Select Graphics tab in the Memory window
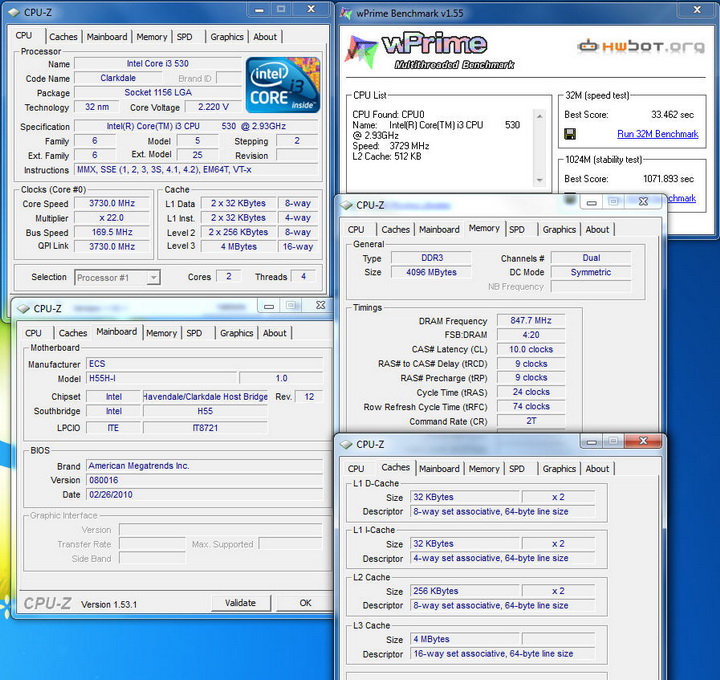 tap(559, 230)
